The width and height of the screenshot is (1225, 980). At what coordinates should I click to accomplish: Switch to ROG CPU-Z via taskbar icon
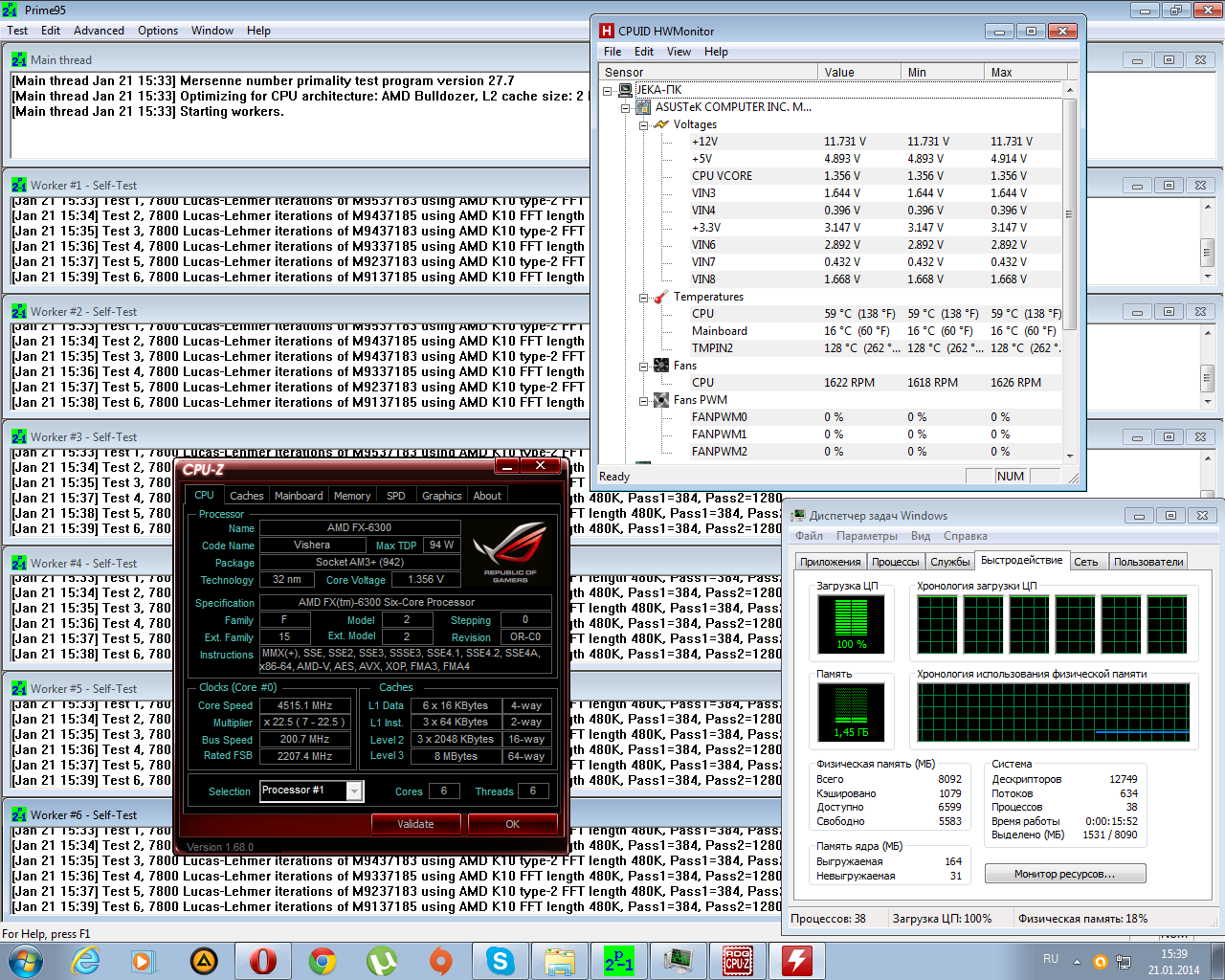[738, 959]
